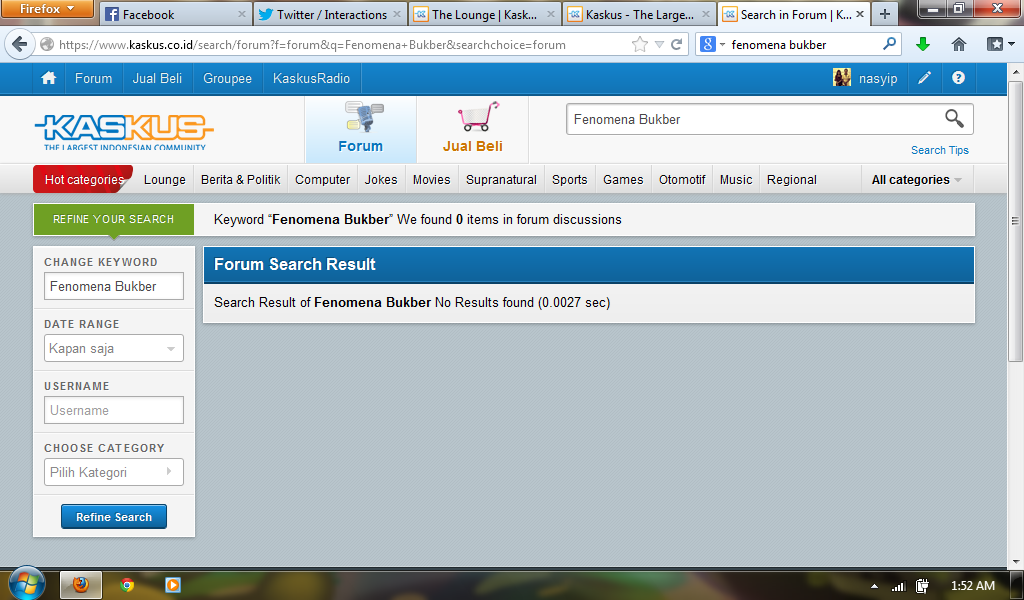Viewport: 1024px width, 600px height.
Task: Open the Music category
Action: pyautogui.click(x=736, y=180)
